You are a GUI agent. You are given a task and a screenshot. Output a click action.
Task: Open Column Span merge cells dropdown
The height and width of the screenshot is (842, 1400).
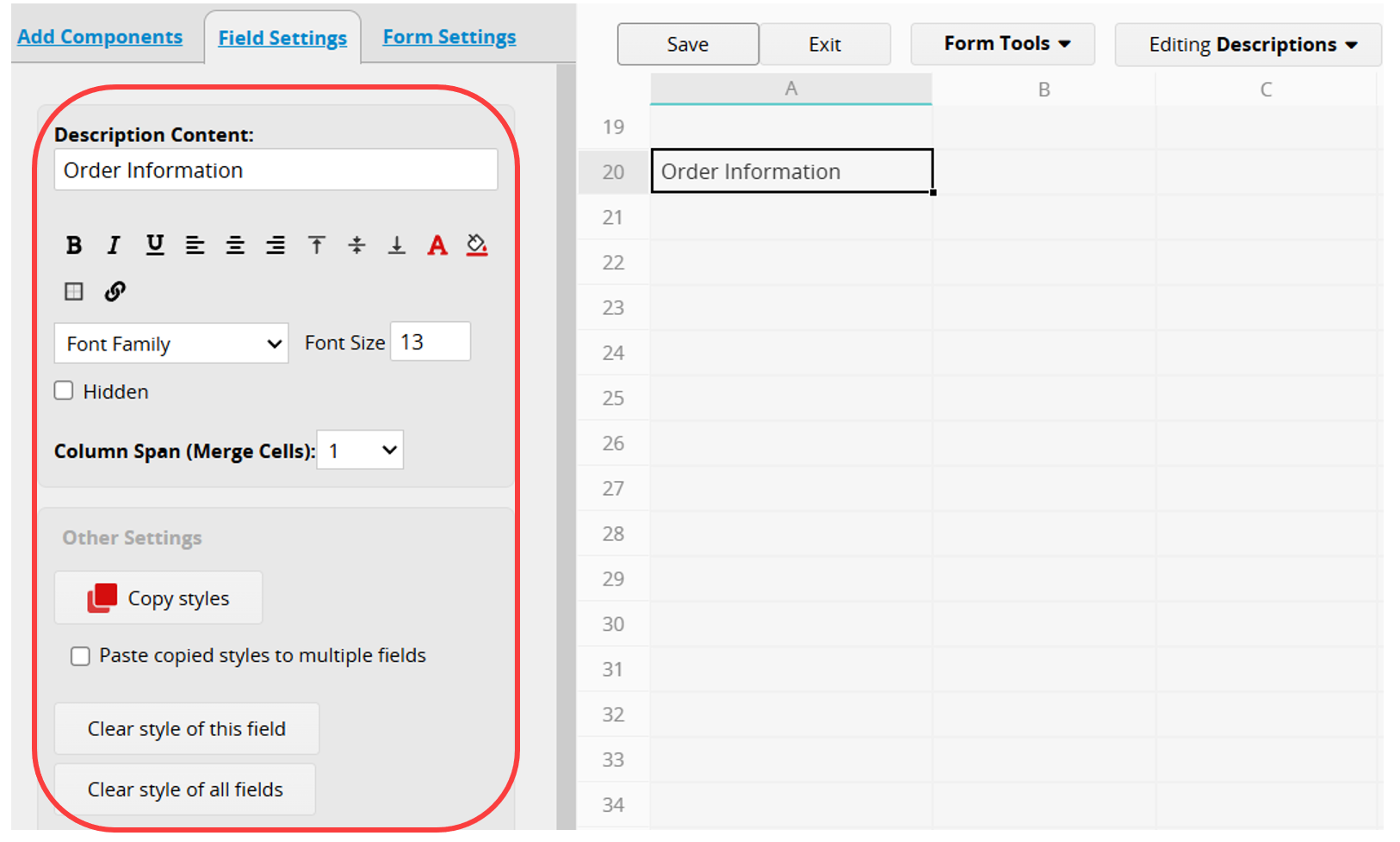360,450
